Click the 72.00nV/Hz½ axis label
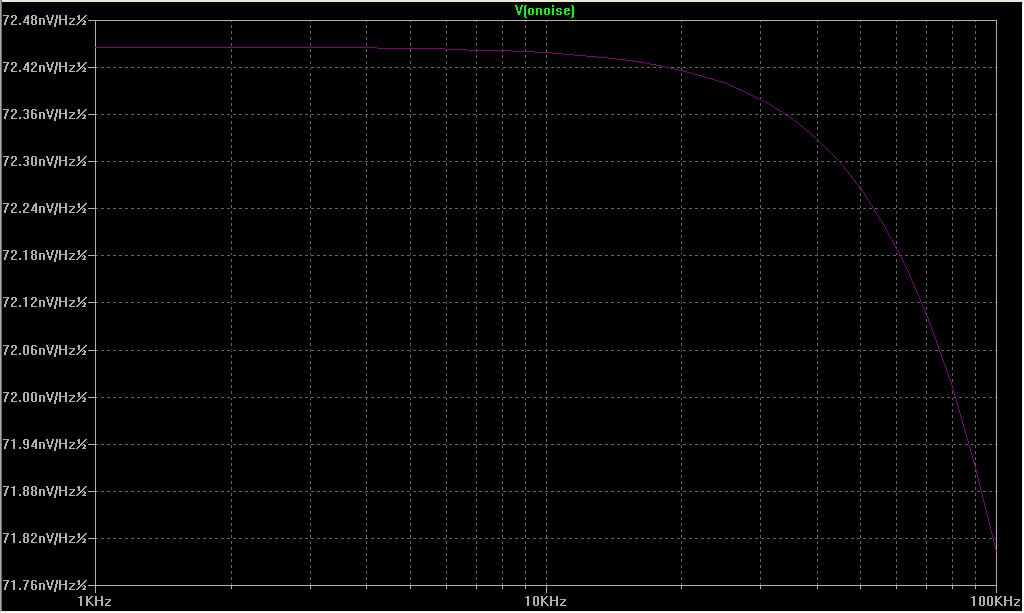 click(x=44, y=397)
